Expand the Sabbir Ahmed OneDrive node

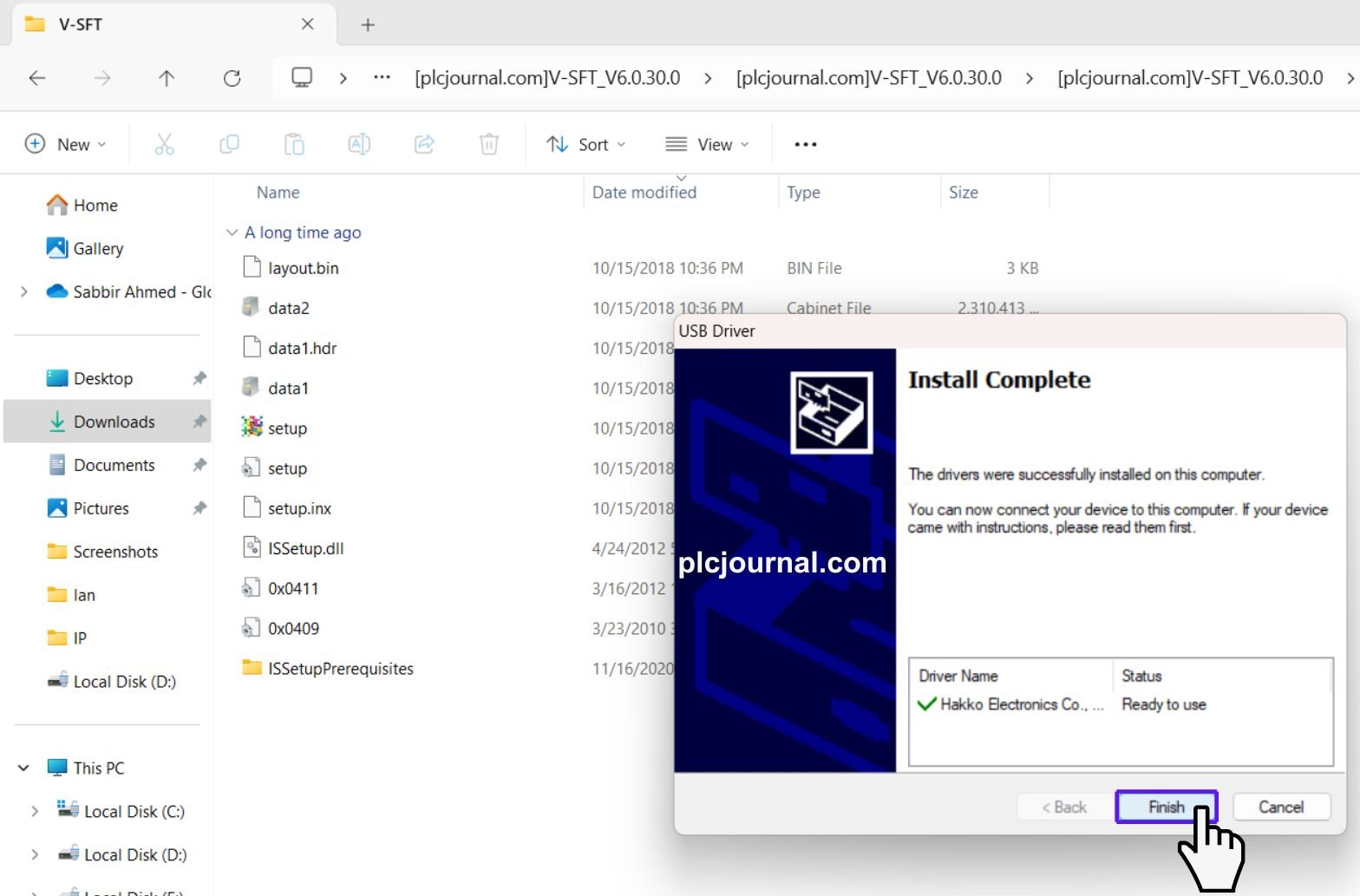23,292
